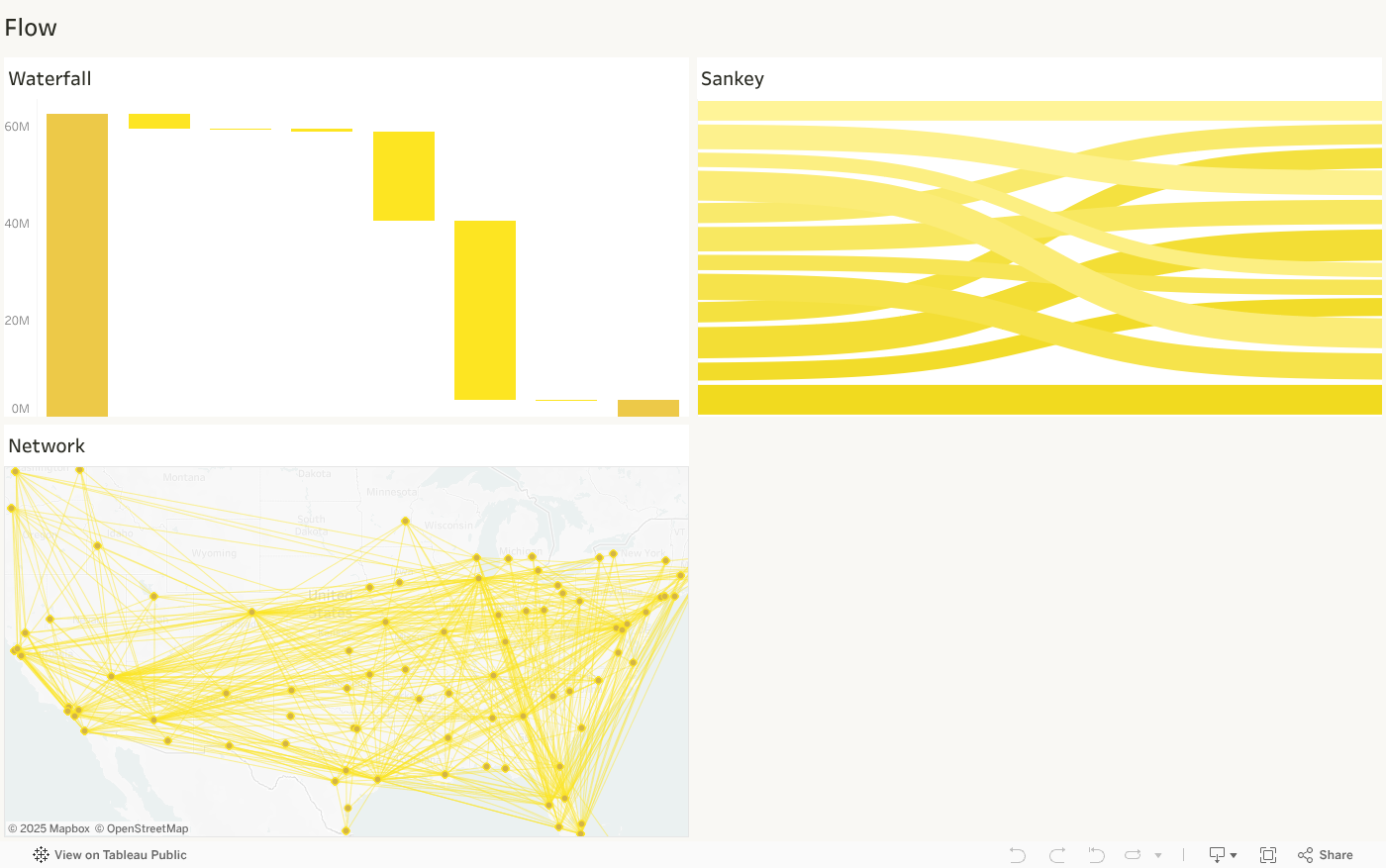Open View on Tableau Public link

(120, 855)
